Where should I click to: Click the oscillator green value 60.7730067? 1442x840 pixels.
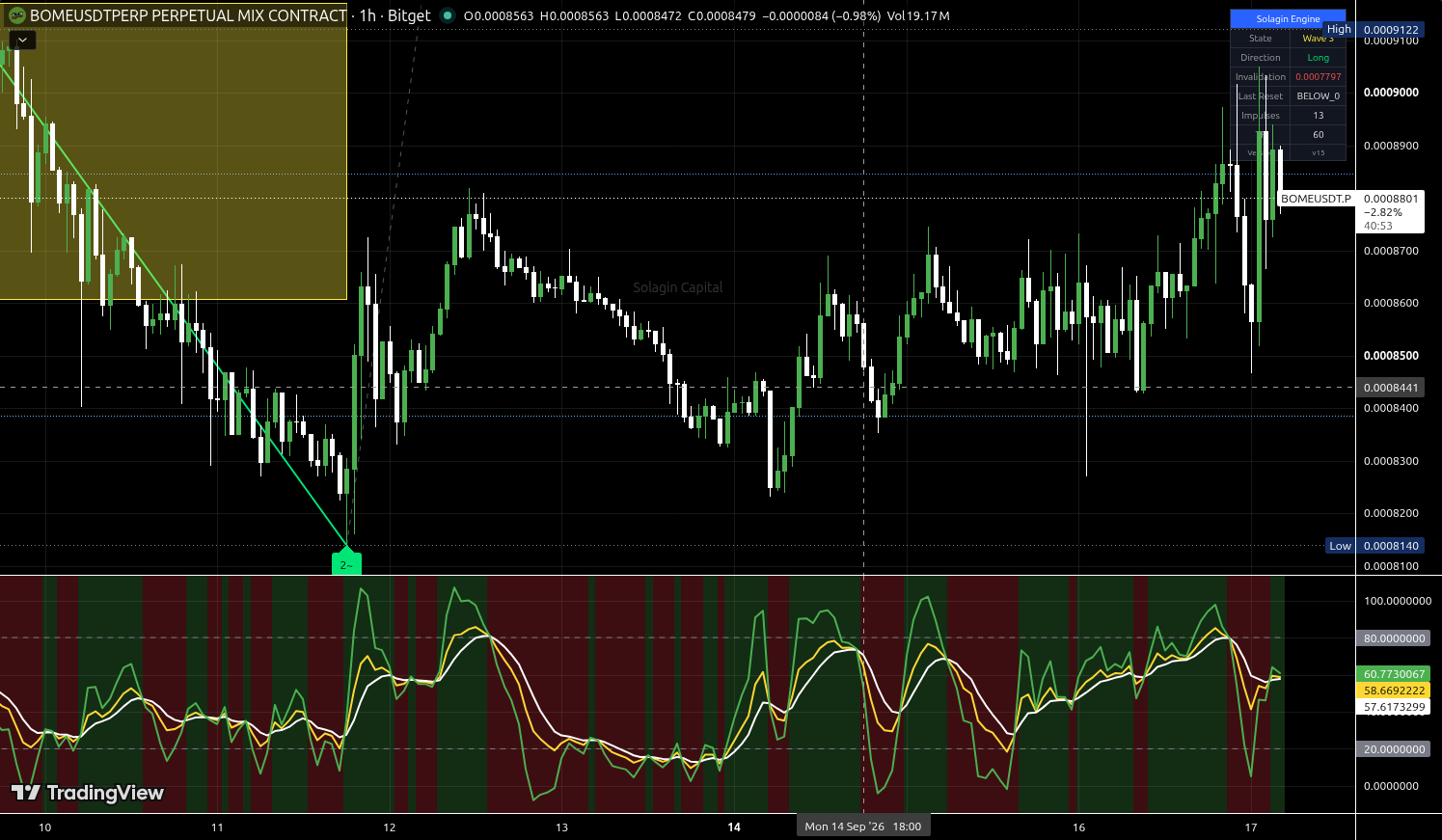pyautogui.click(x=1394, y=674)
